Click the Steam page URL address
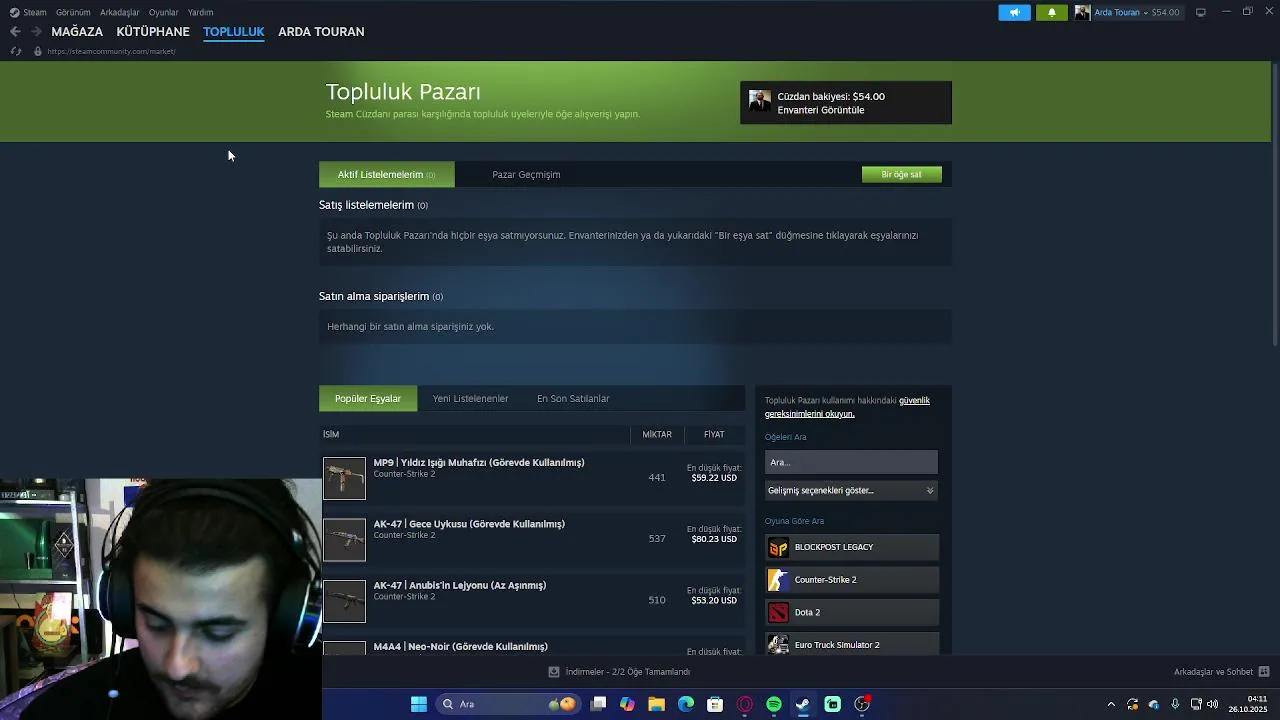This screenshot has width=1280, height=720. click(x=111, y=51)
